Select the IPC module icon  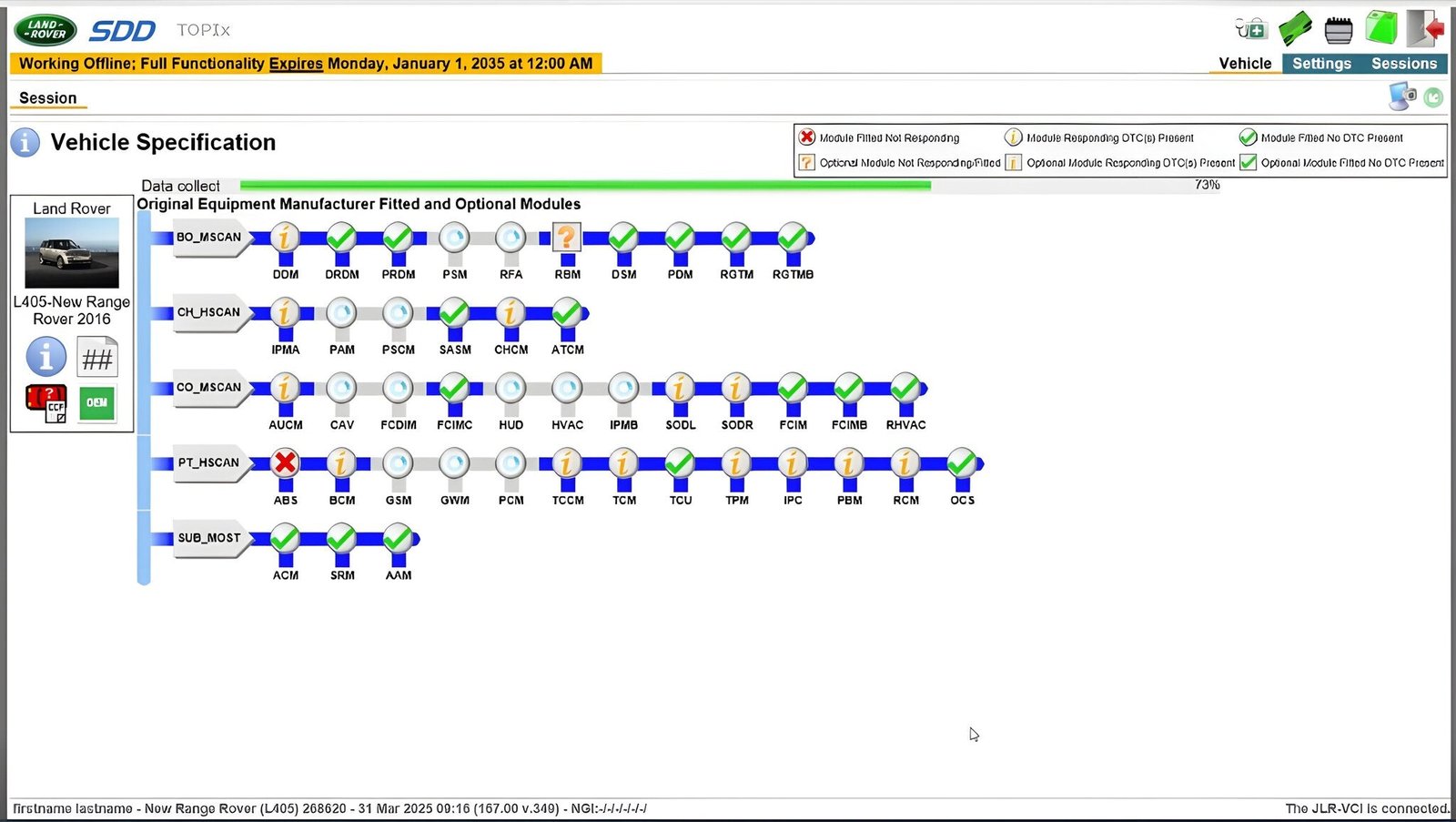[x=793, y=464]
